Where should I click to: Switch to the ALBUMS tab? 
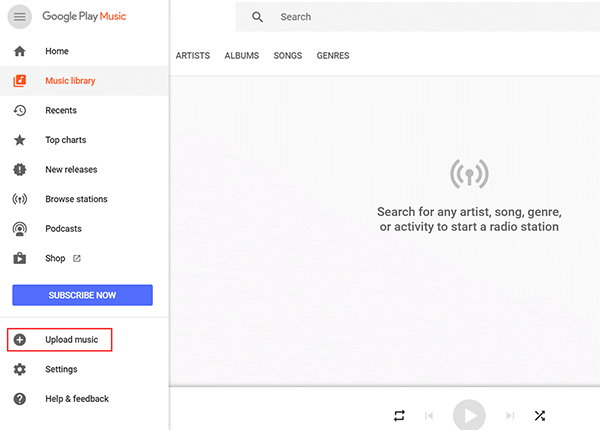(x=242, y=55)
